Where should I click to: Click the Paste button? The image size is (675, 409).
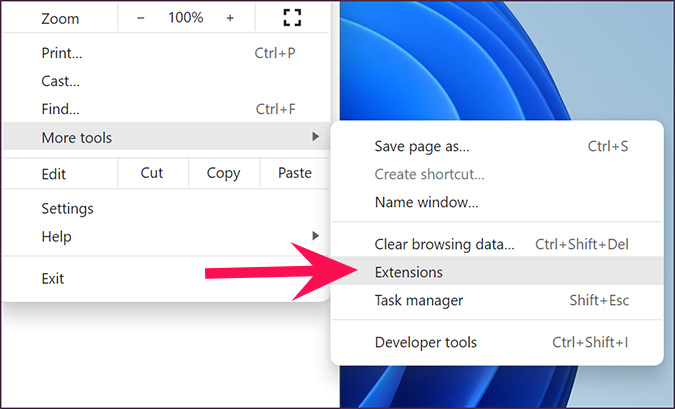click(295, 173)
